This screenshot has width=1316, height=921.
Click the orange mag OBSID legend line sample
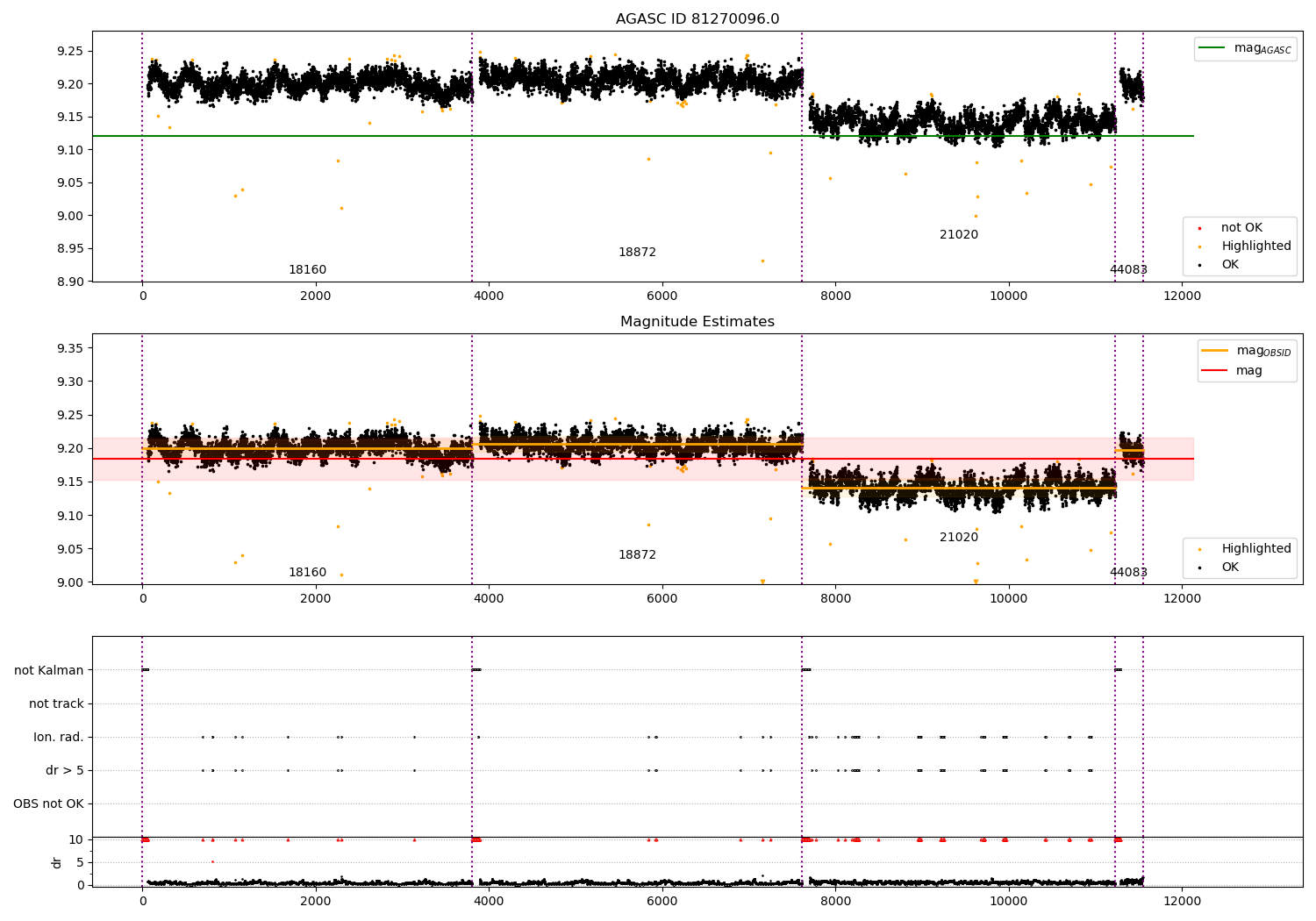point(1214,351)
